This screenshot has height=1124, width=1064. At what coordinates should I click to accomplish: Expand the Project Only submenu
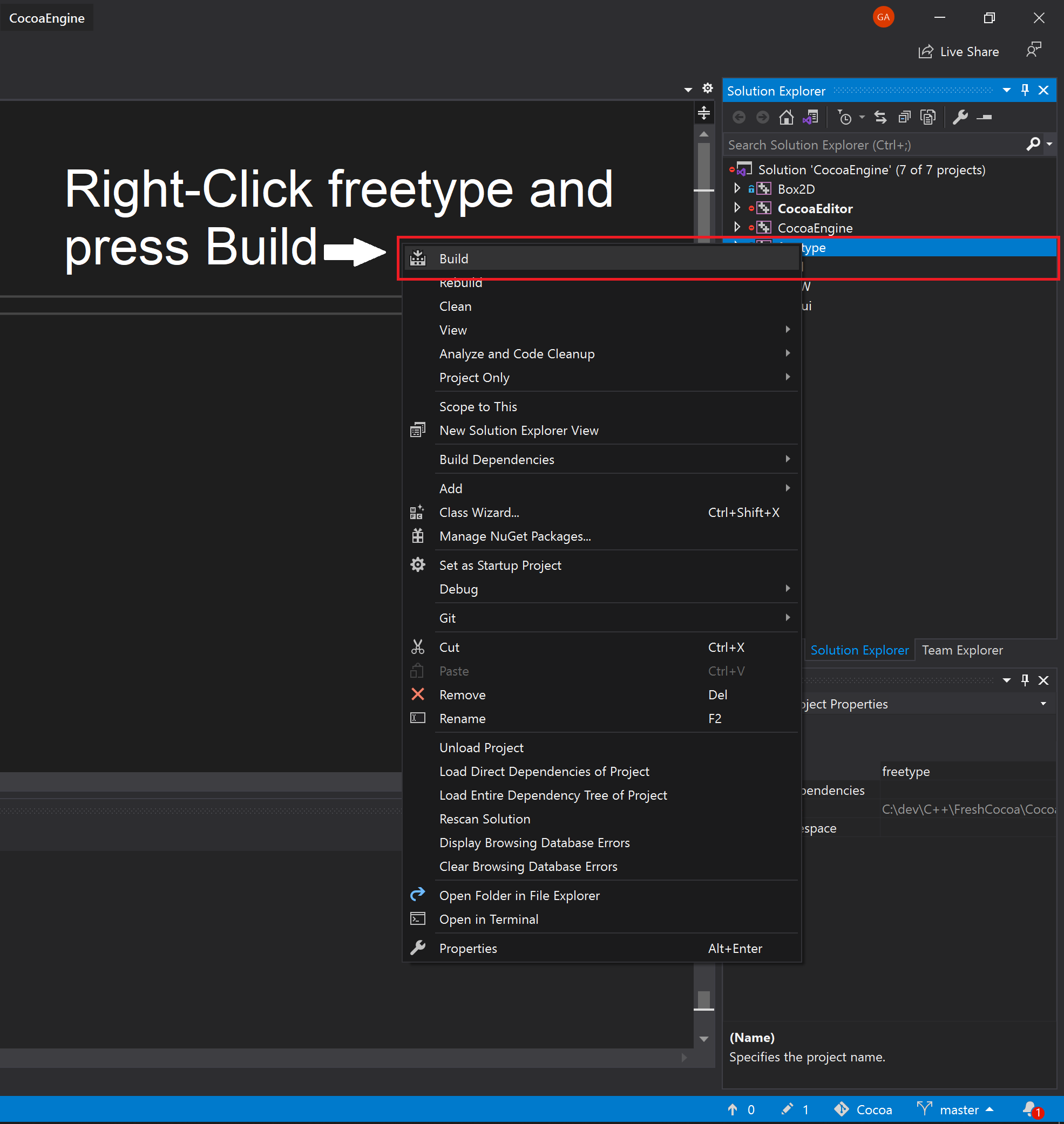coord(601,378)
